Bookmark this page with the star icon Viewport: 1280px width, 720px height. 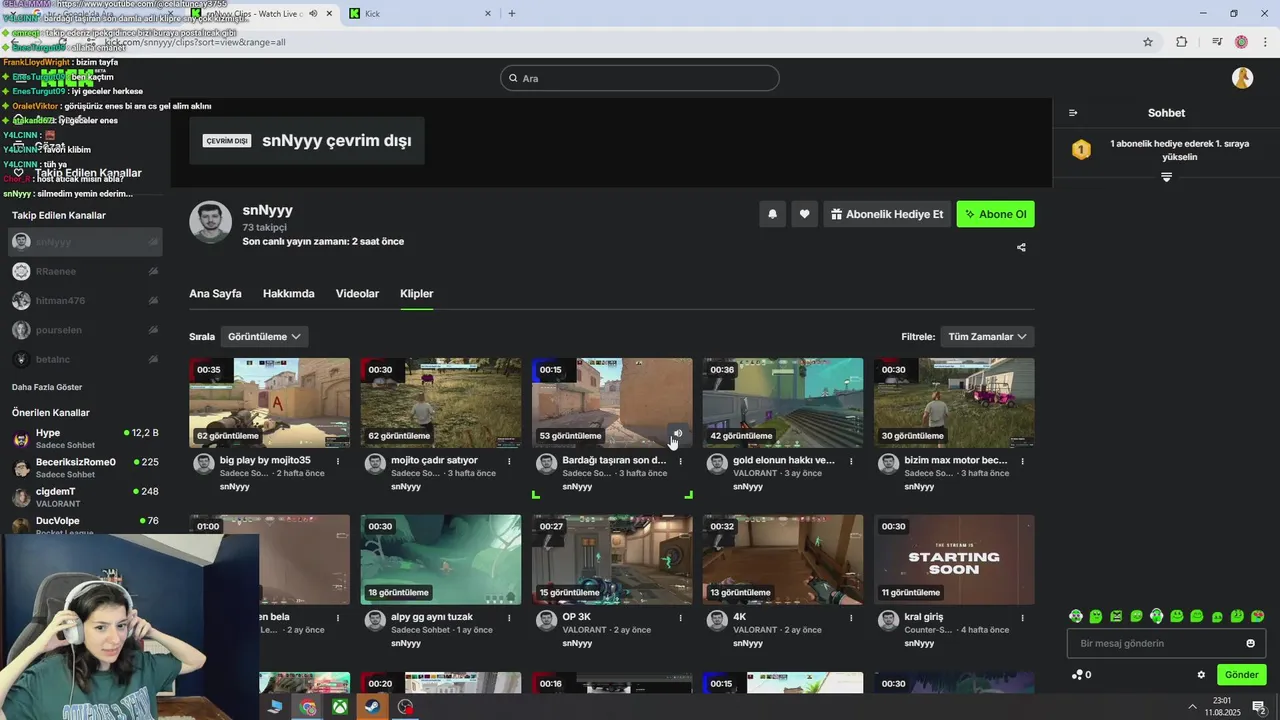point(1148,42)
